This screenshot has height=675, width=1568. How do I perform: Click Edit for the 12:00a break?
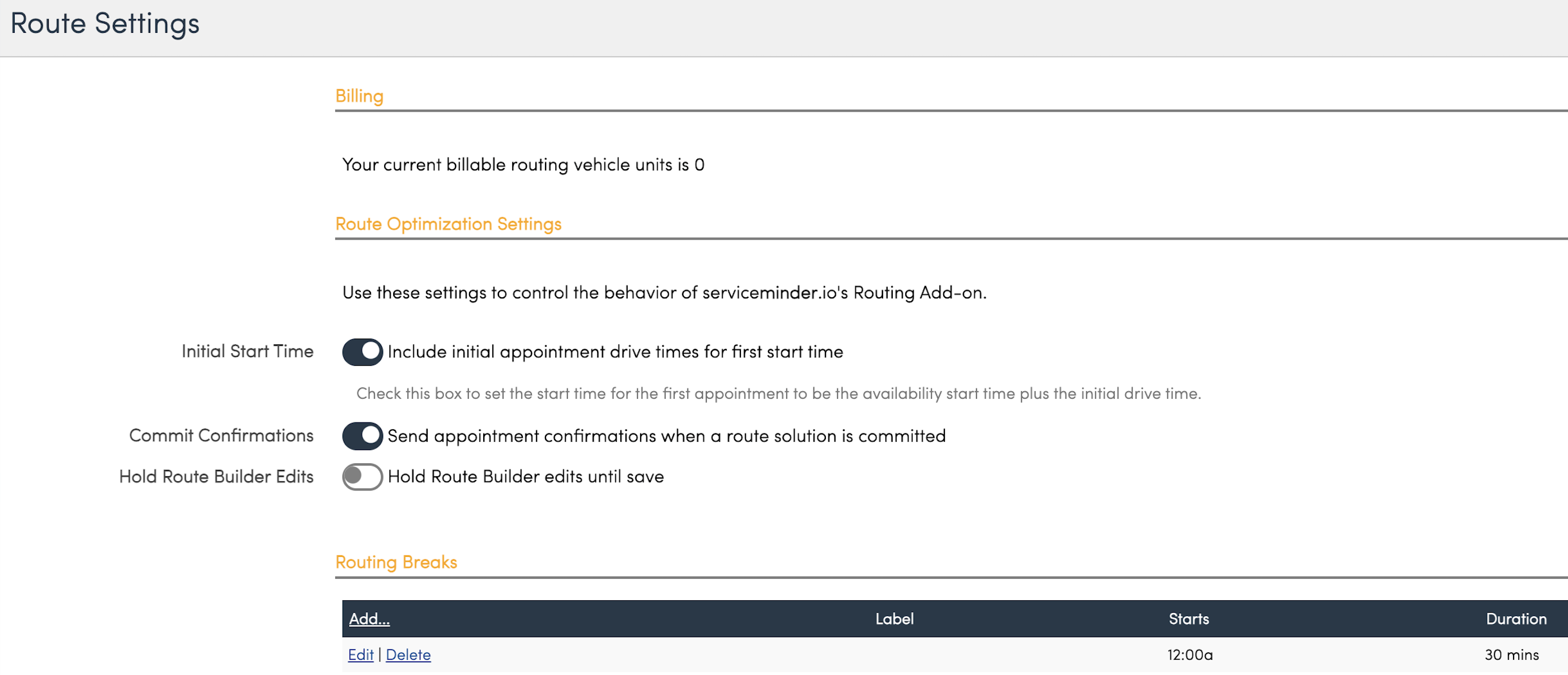pos(360,655)
